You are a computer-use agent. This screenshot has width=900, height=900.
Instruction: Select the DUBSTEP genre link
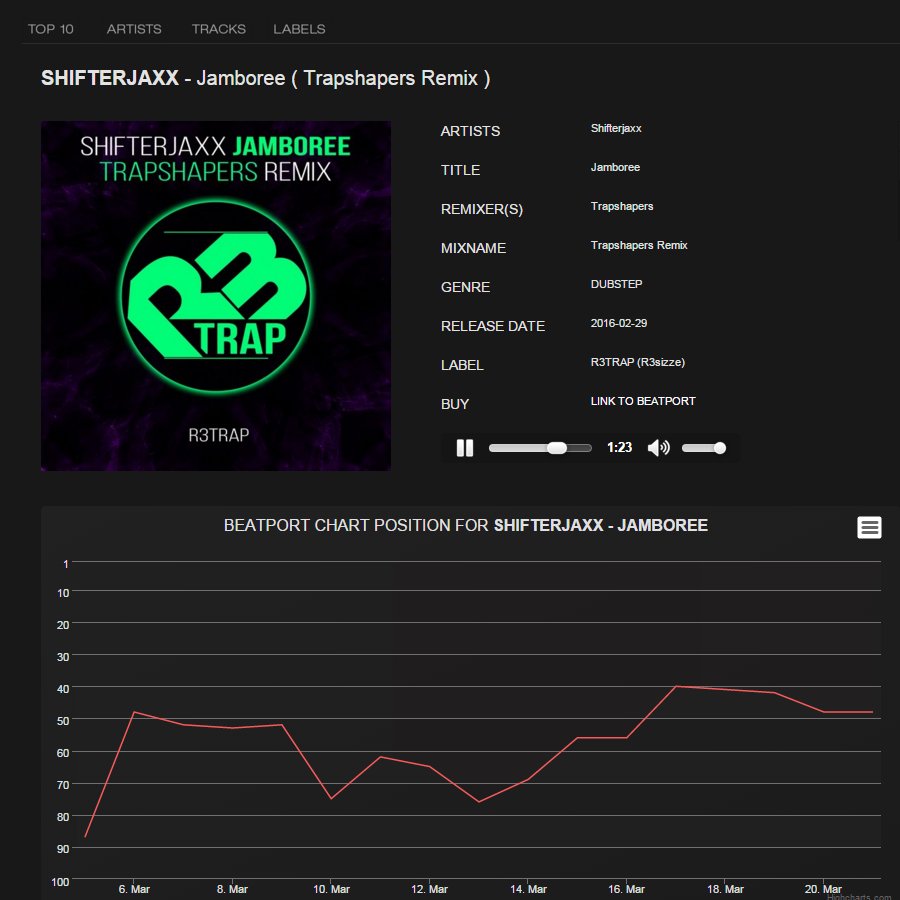pyautogui.click(x=616, y=284)
